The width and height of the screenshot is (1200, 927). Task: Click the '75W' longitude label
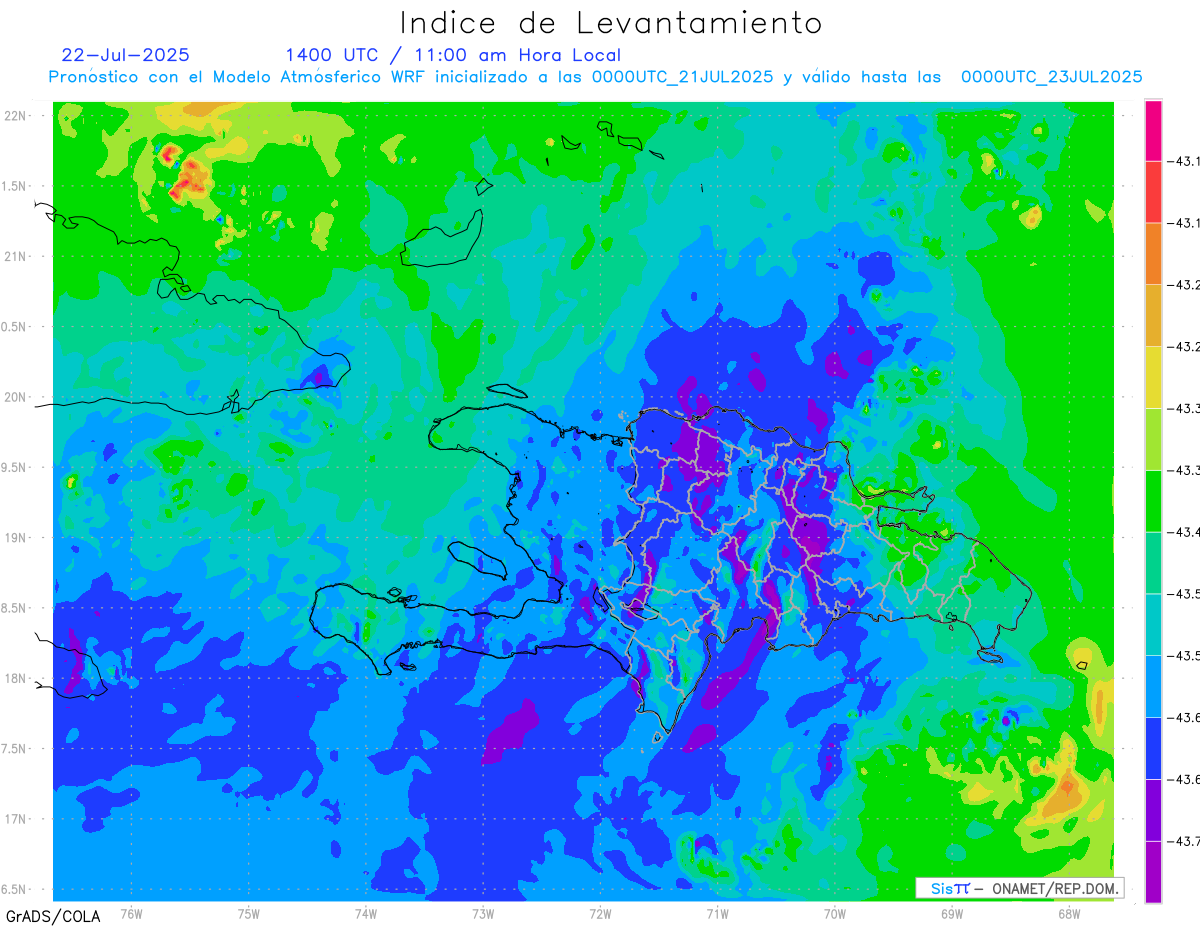pyautogui.click(x=249, y=913)
